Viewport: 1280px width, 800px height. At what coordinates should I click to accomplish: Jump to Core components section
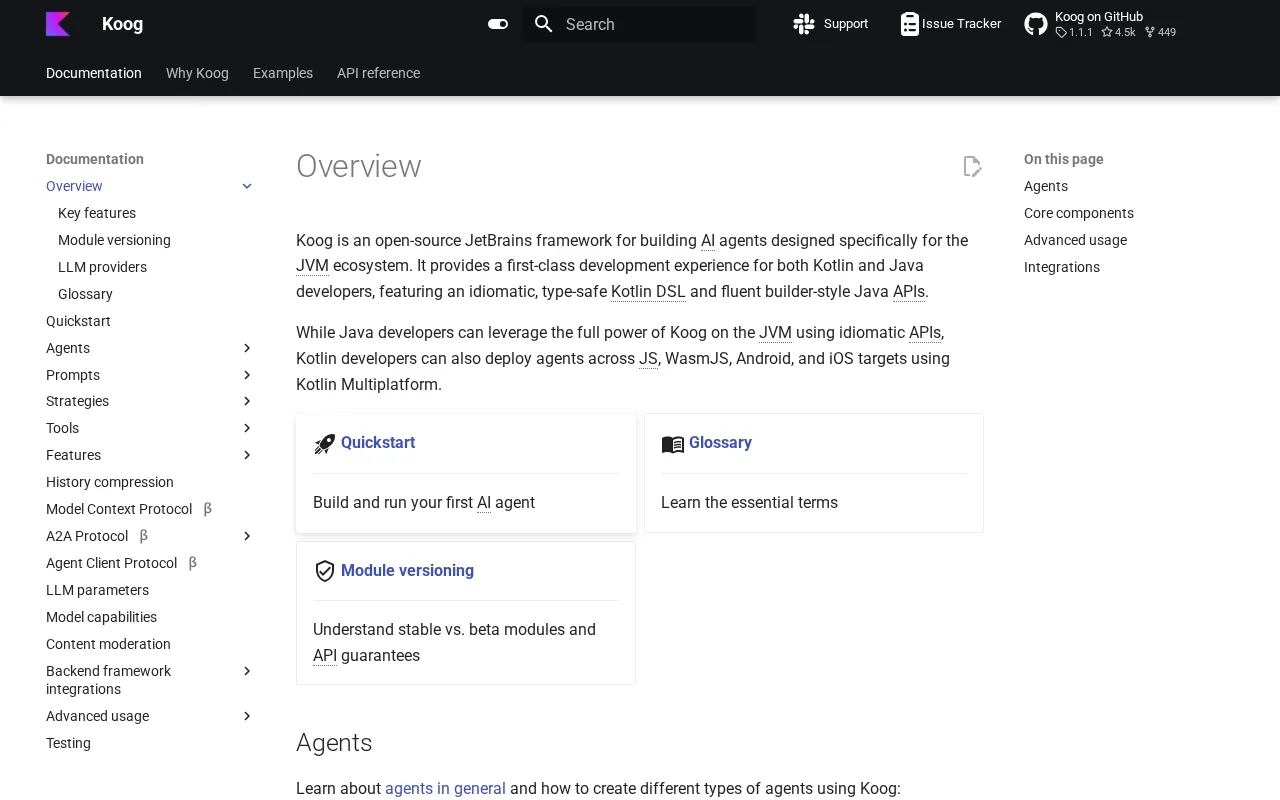[x=1079, y=213]
